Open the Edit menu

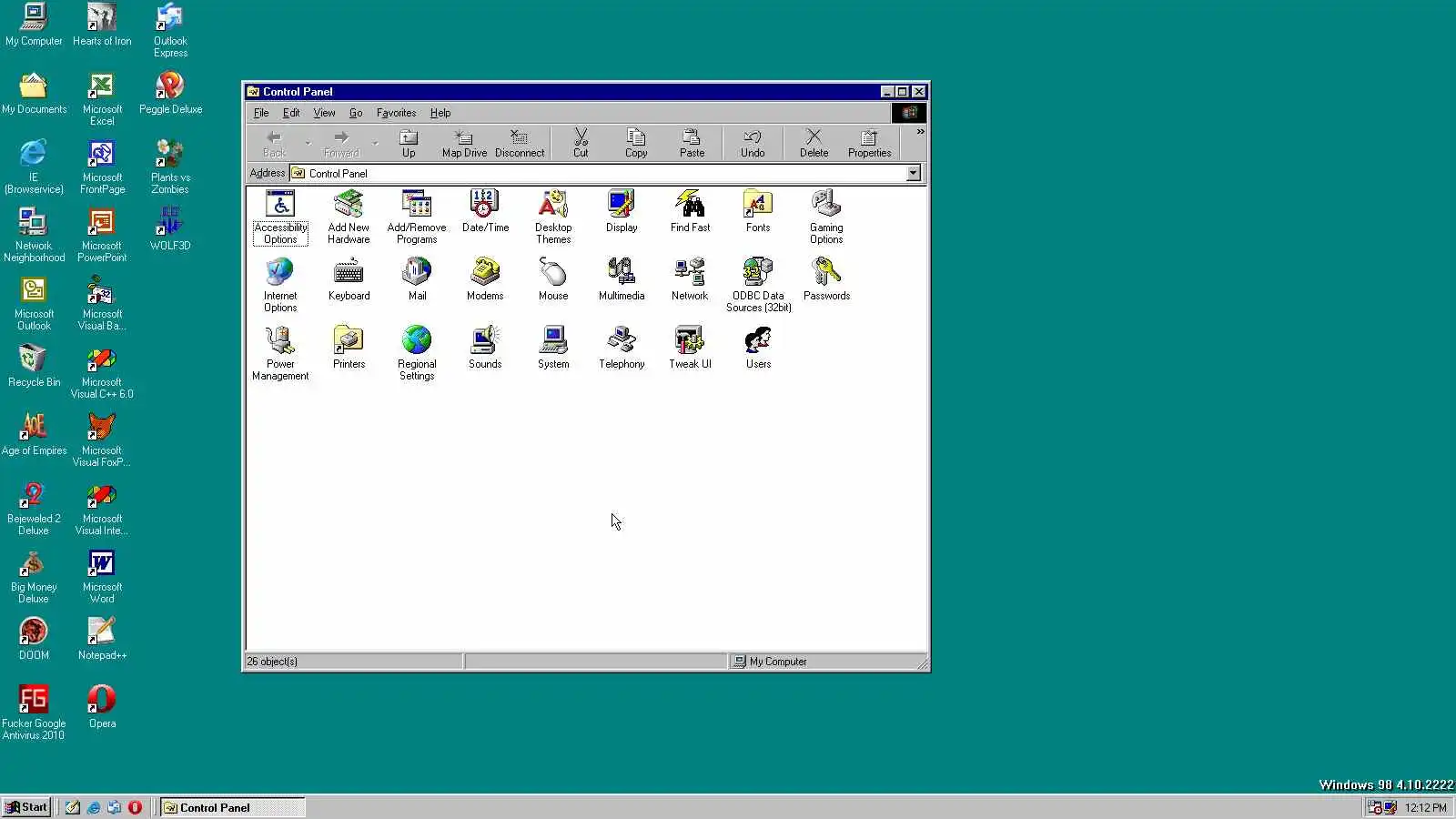[x=291, y=113]
